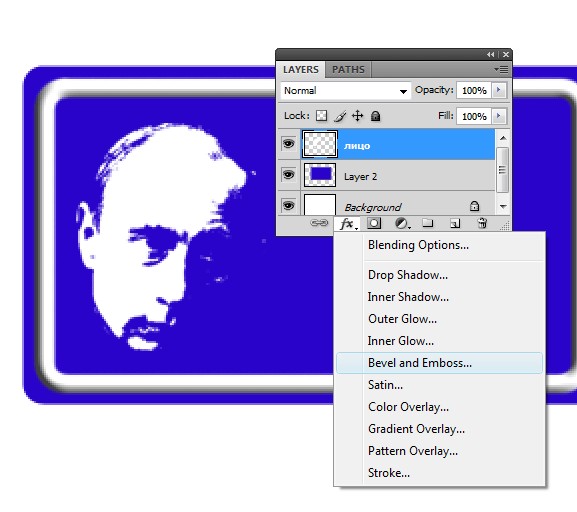Click the Background layer thumbnail
Viewport: 577px width, 512px height.
tap(320, 205)
